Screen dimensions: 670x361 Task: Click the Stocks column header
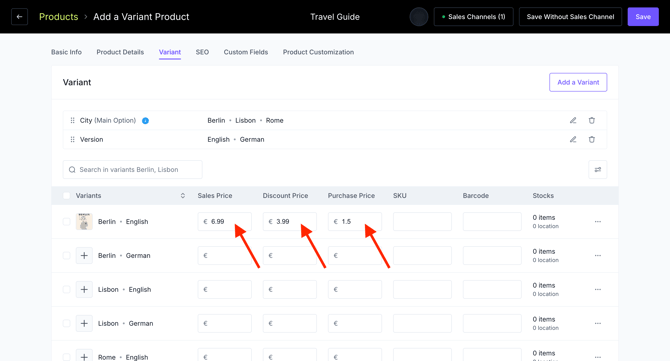click(543, 196)
